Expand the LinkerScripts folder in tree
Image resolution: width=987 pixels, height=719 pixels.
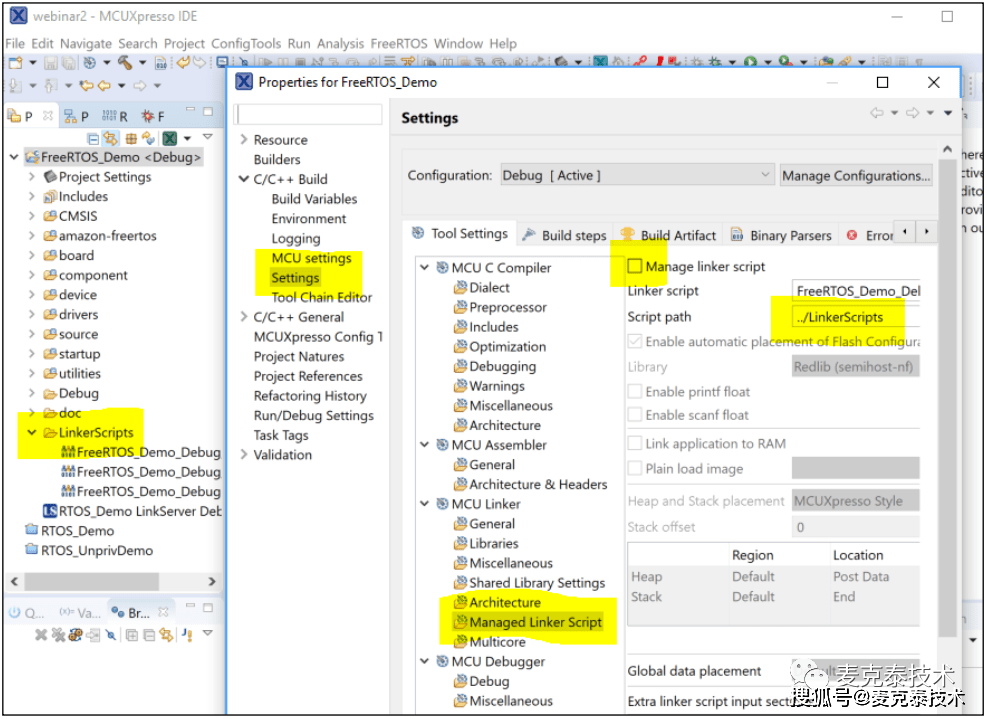(x=32, y=433)
